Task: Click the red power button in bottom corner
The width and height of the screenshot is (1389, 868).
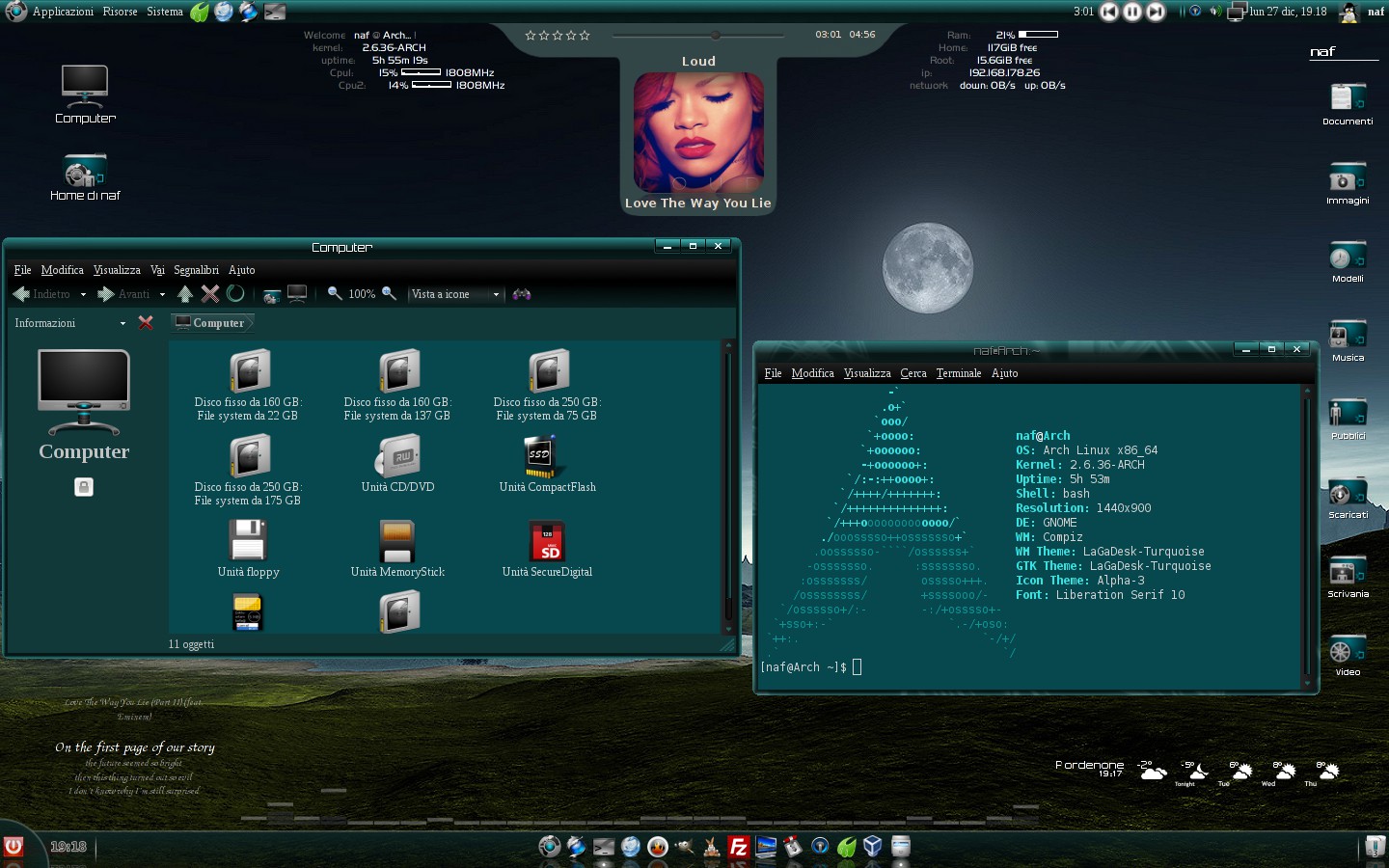Action: coord(14,847)
